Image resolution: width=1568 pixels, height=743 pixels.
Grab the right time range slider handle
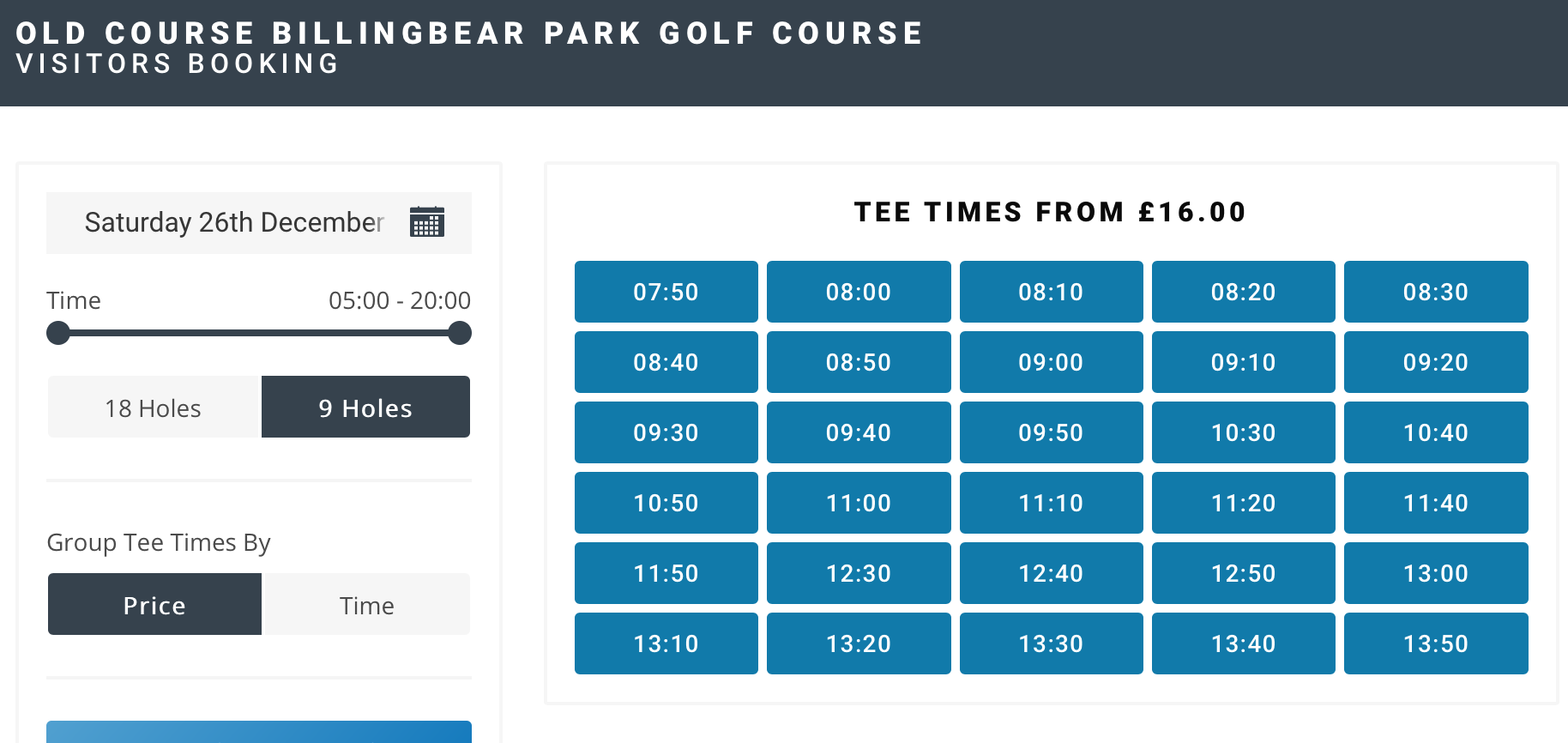460,333
